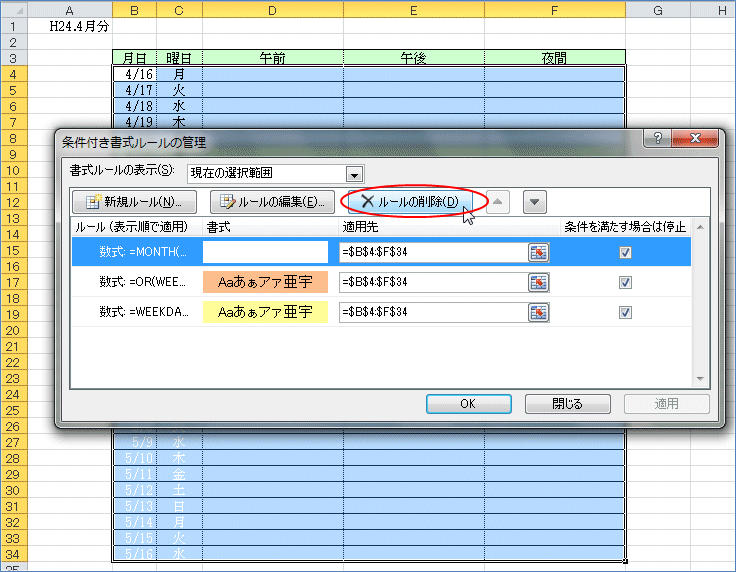Click the 適用先 field of the OR(WEE rule
The image size is (736, 572).
[x=434, y=282]
